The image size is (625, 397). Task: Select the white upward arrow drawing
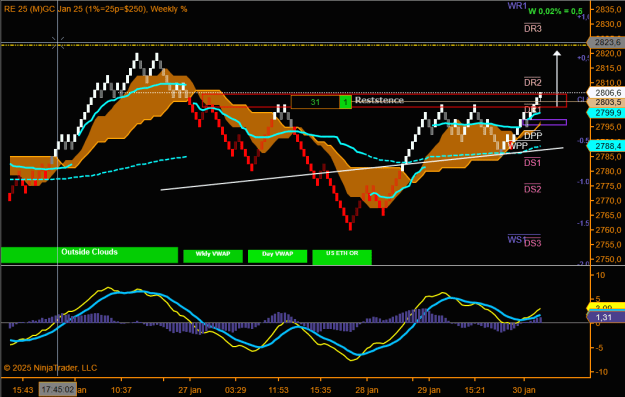[557, 79]
